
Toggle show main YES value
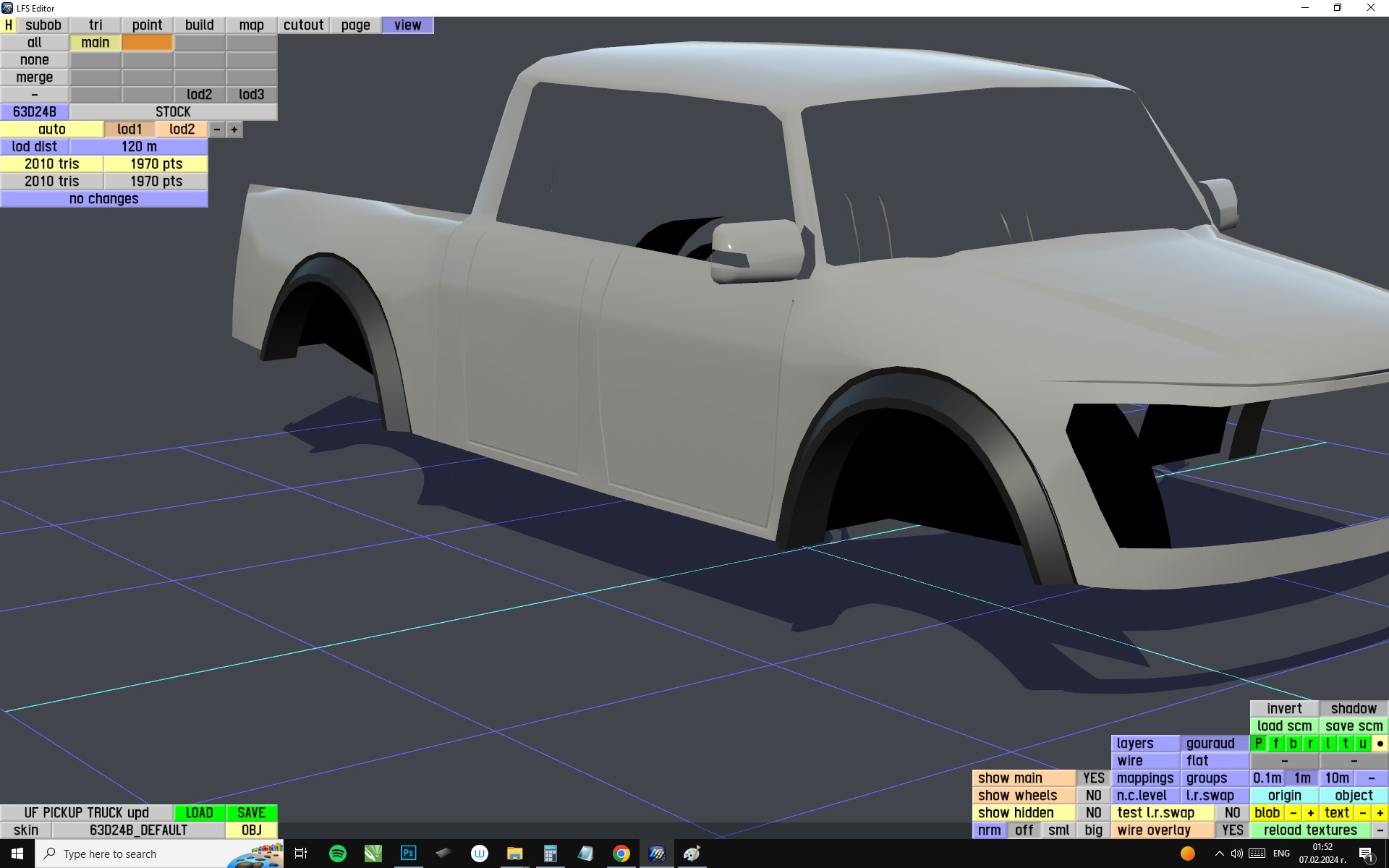click(1093, 778)
